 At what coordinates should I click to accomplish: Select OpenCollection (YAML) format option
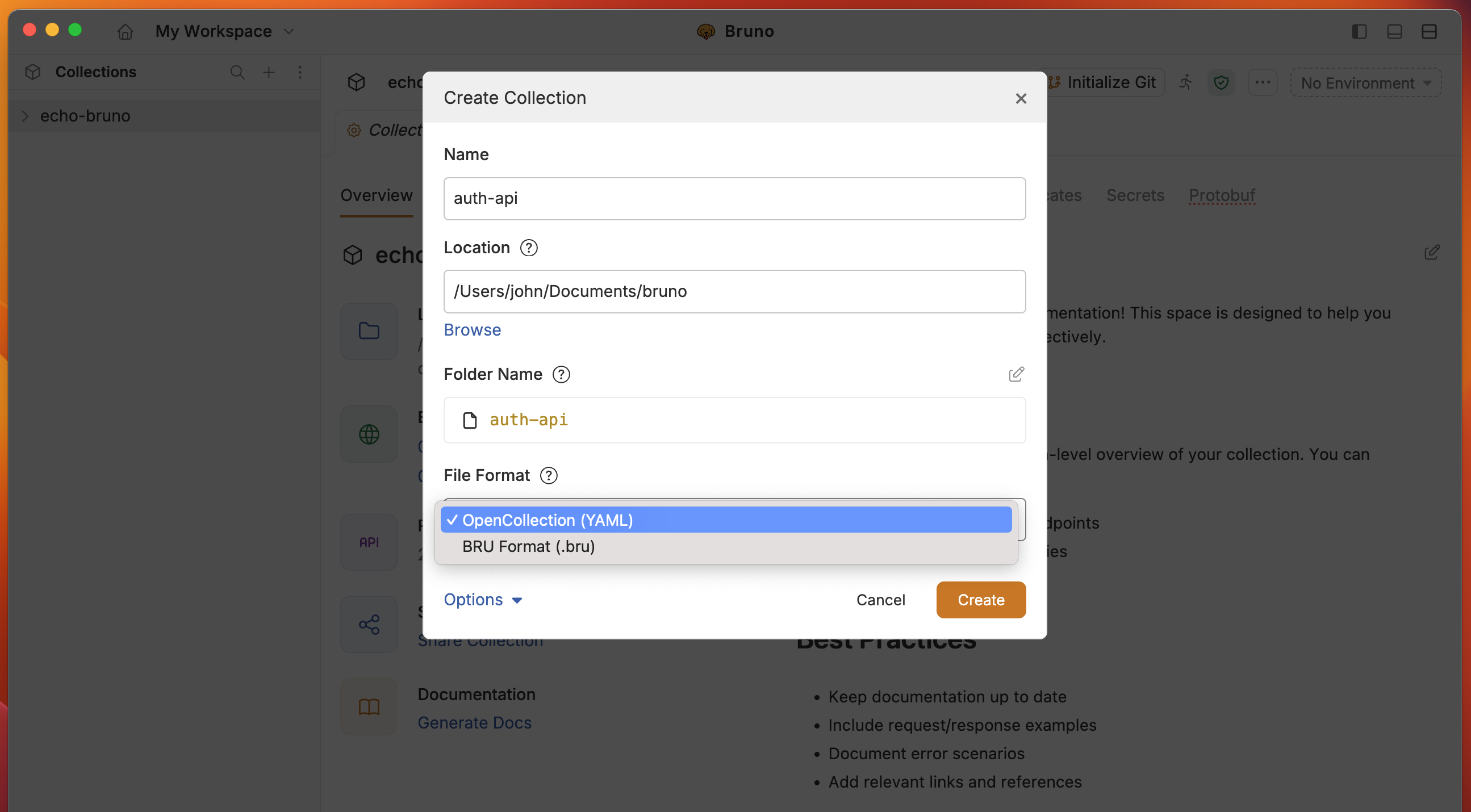tap(726, 520)
